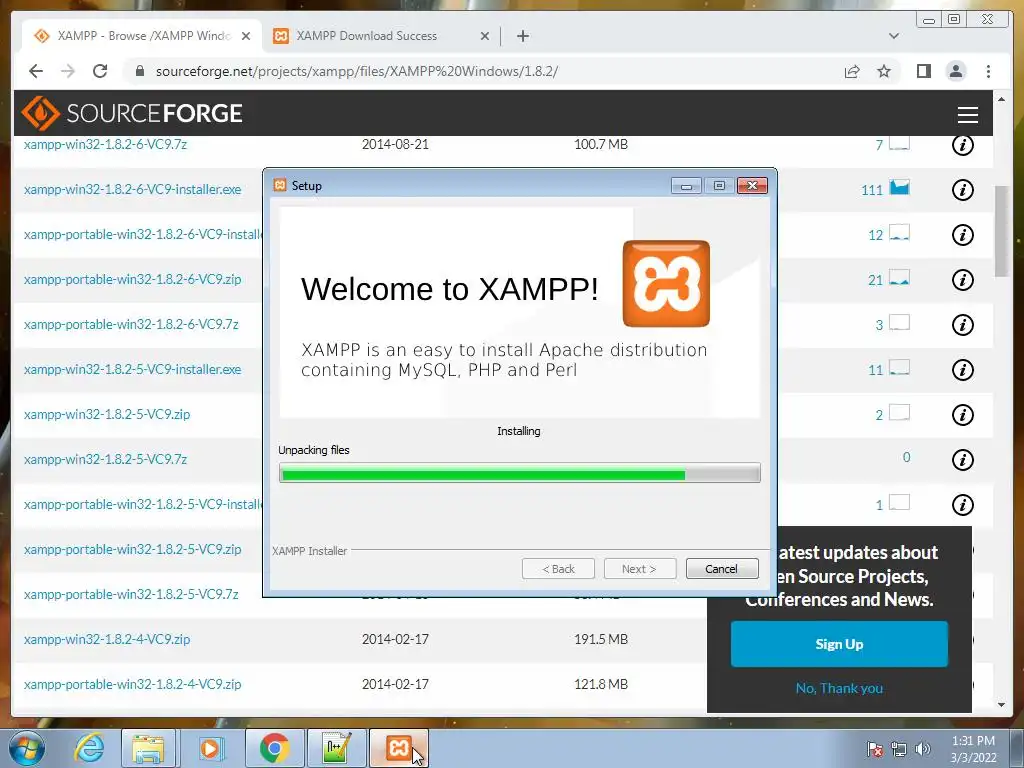Image resolution: width=1024 pixels, height=768 pixels.
Task: Open the Notepad++ taskbar icon
Action: click(x=336, y=748)
